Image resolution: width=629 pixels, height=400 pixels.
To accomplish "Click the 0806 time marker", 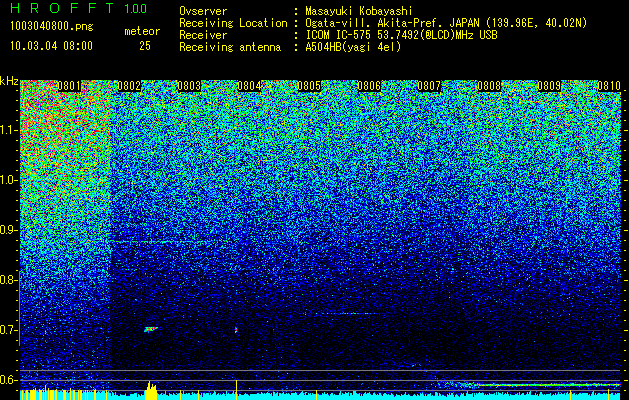I will 369,86.
